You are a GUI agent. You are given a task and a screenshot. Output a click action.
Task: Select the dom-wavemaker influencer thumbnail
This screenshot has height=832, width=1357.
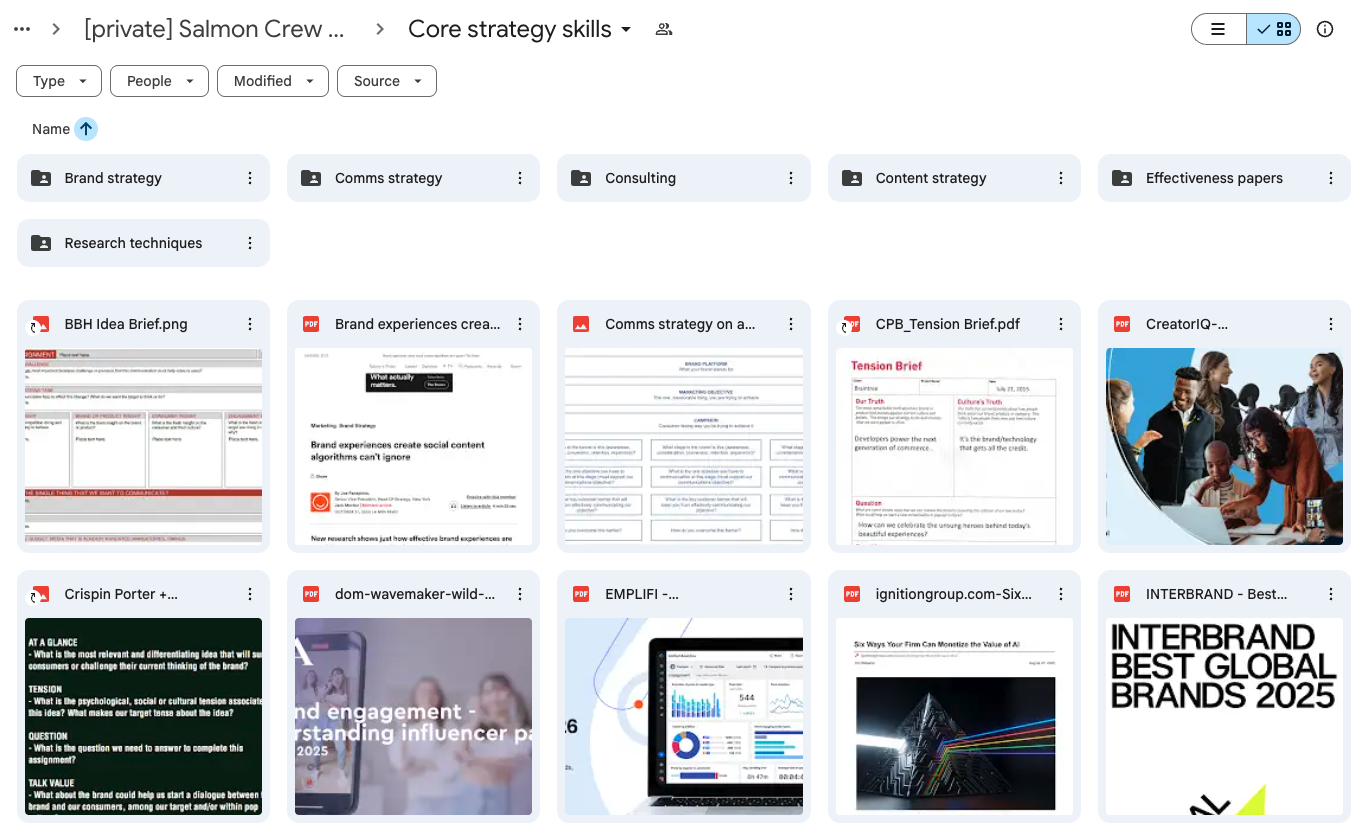click(413, 716)
